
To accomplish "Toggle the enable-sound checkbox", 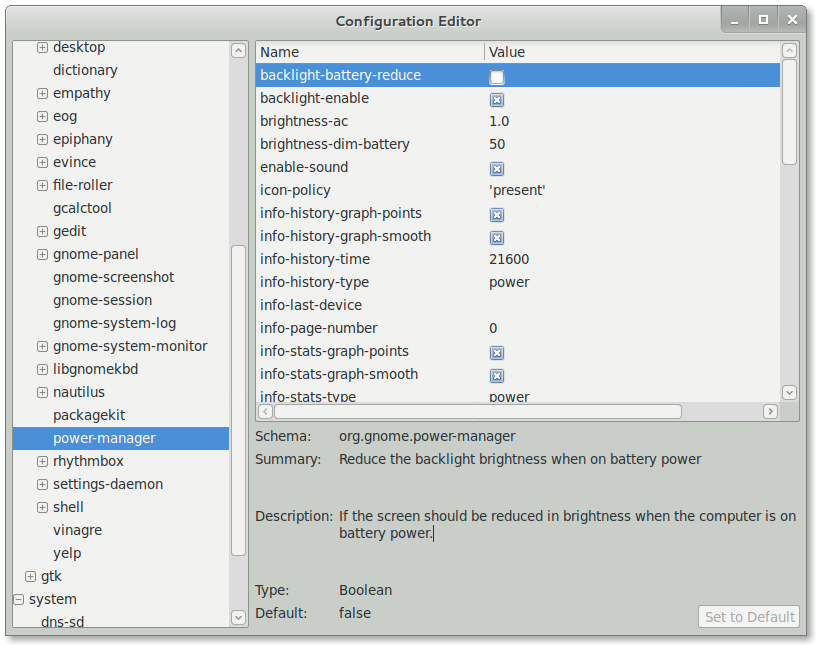I will point(496,169).
